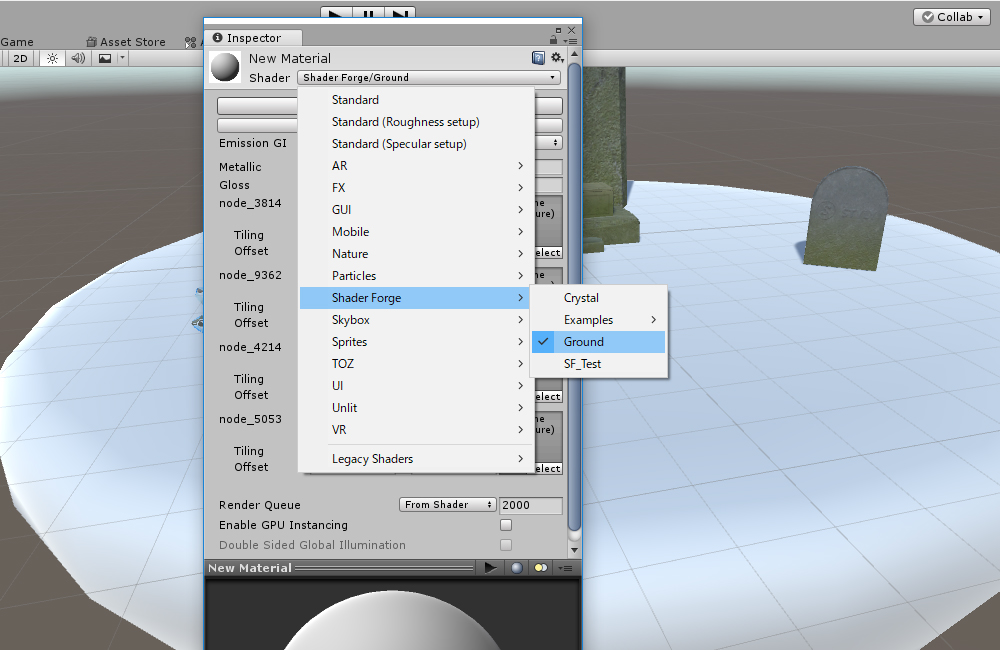
Task: Open Render Queue From Shader dropdown
Action: pos(448,505)
